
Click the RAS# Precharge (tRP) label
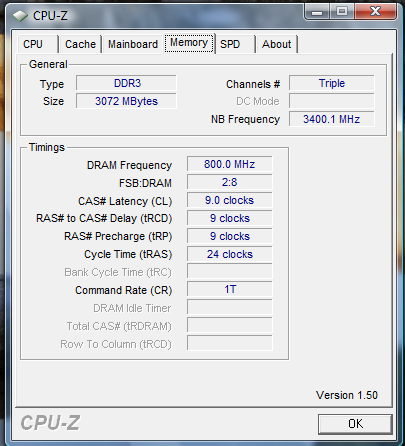118,236
